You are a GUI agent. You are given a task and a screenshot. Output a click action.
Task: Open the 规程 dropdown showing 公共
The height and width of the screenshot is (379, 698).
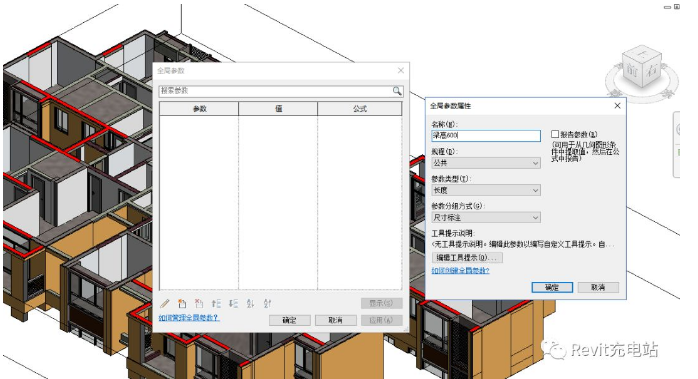(486, 163)
